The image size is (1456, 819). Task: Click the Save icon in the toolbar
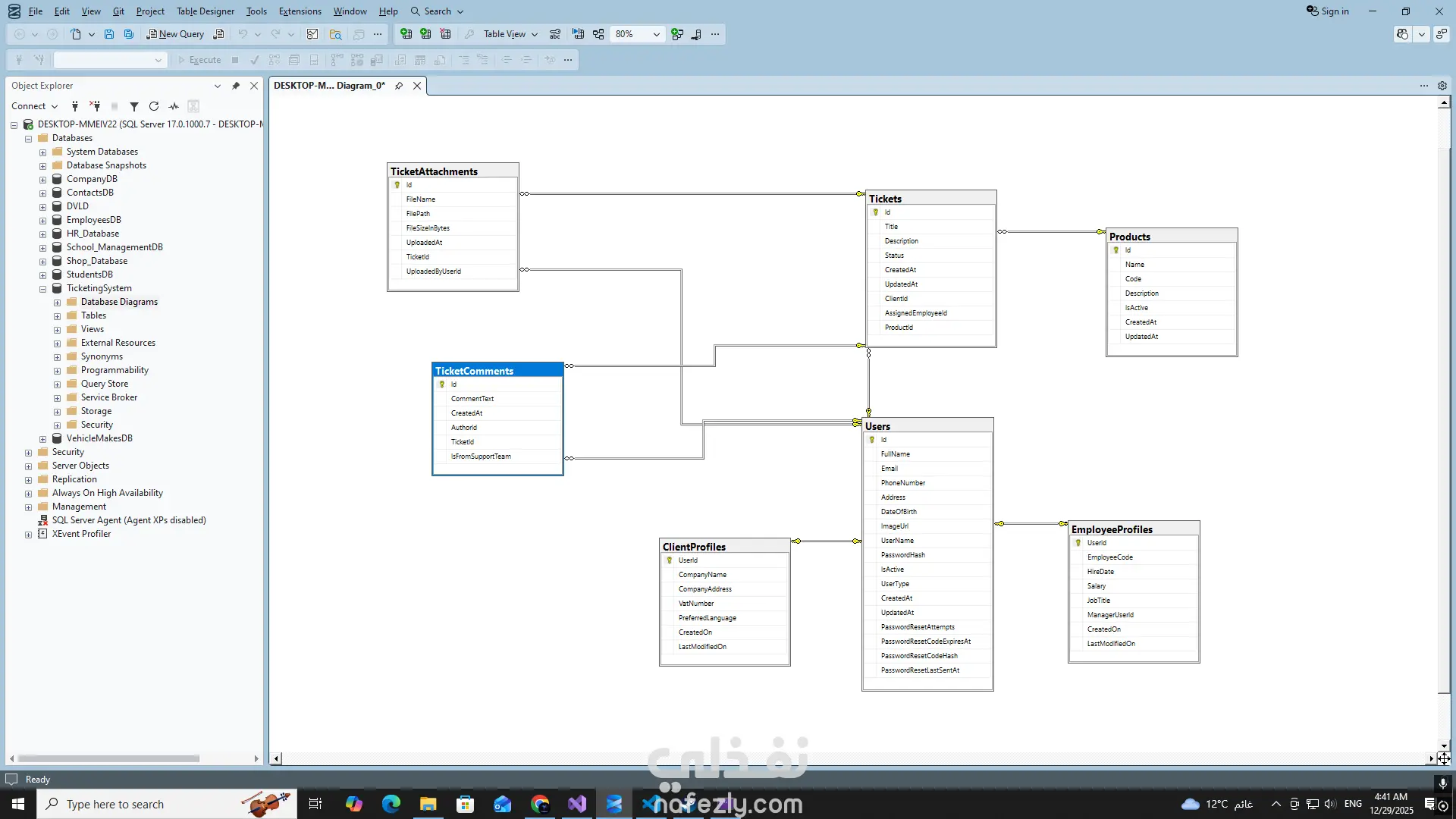109,34
